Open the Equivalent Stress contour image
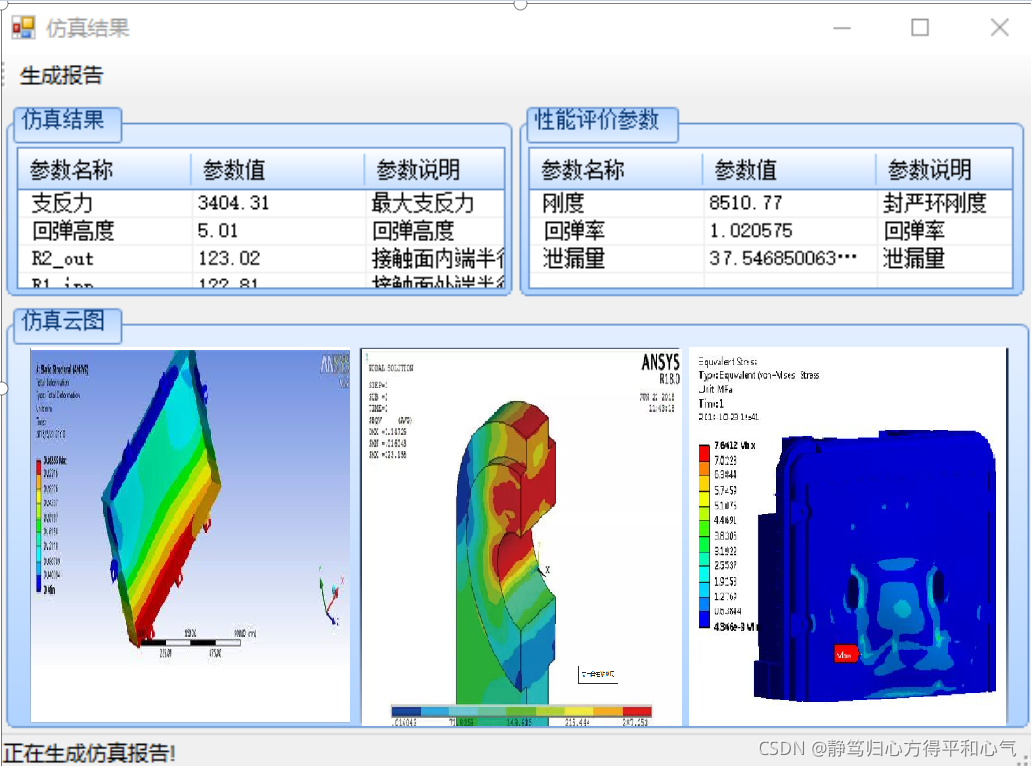 pos(848,537)
